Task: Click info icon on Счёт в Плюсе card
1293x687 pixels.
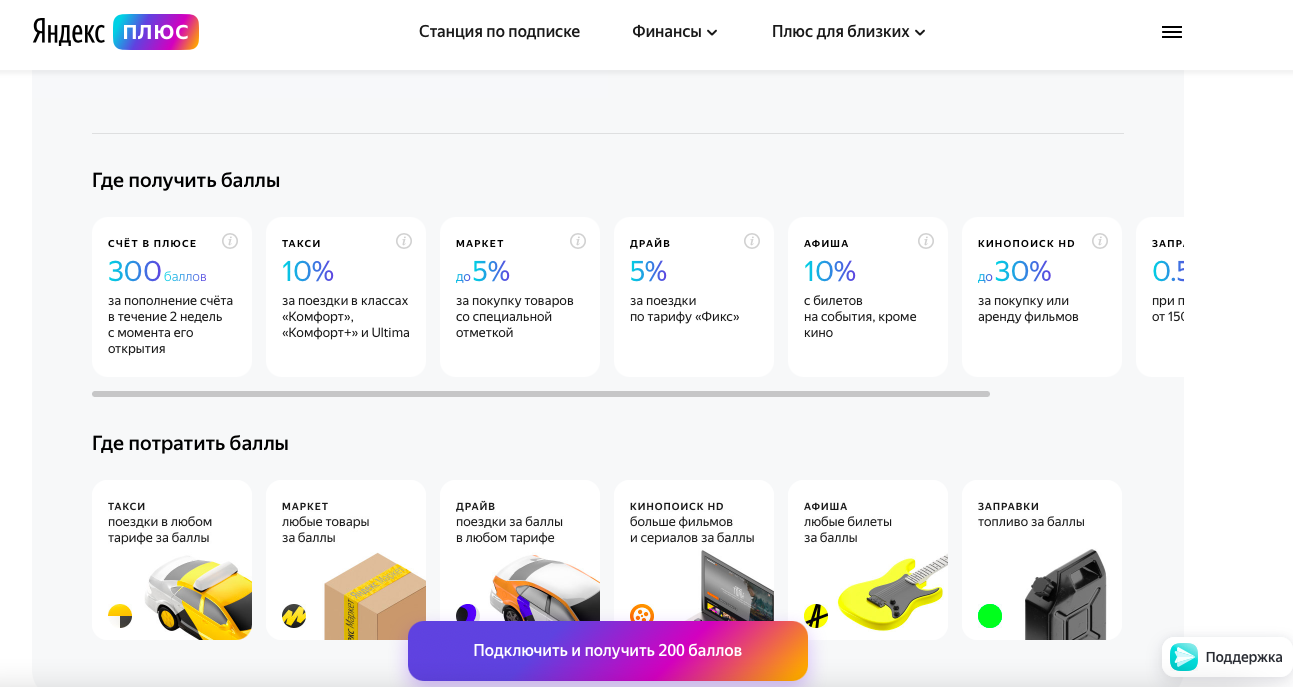Action: click(230, 241)
